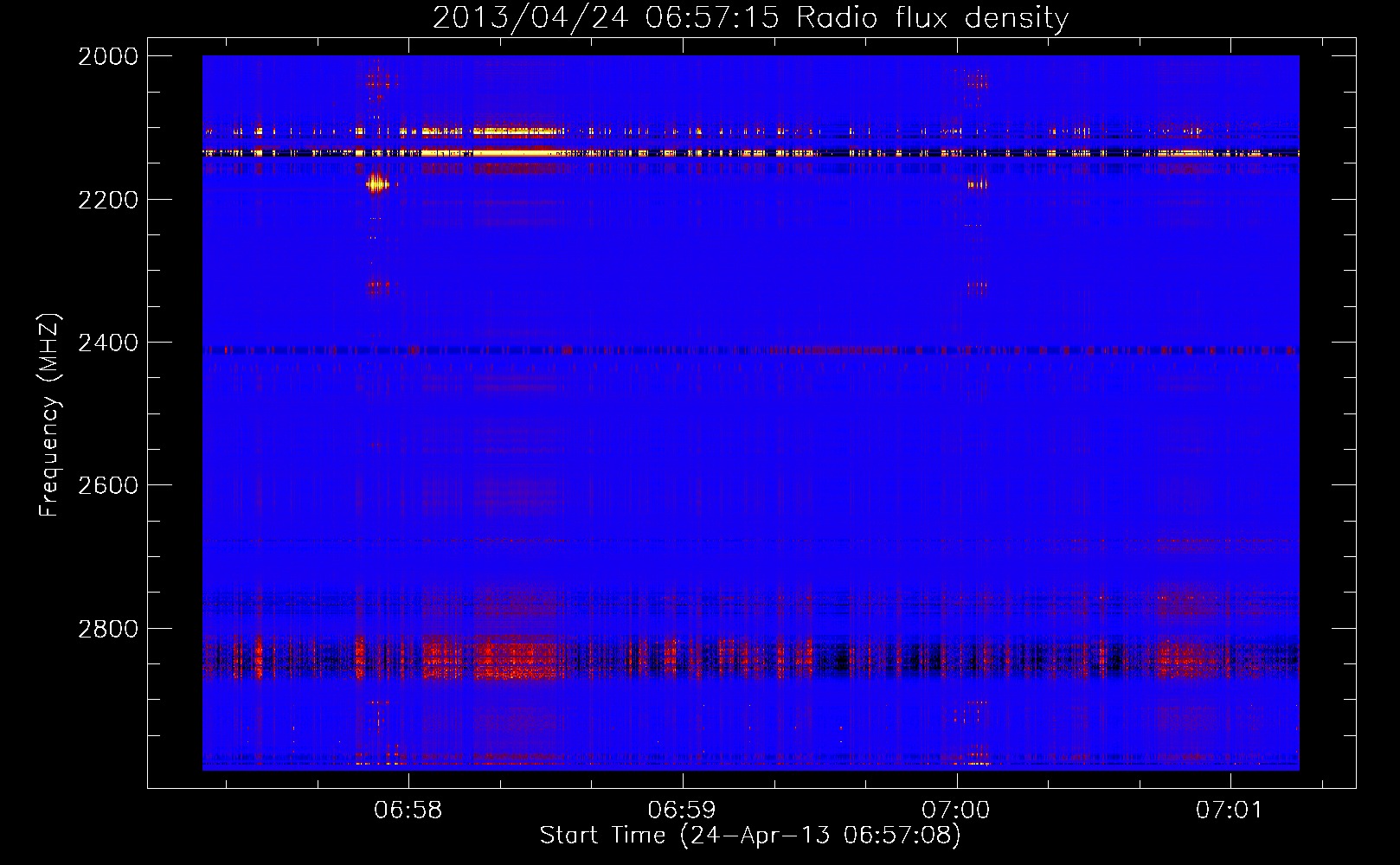Select the 2600 frequency axis label
This screenshot has height=865, width=1400.
pyautogui.click(x=108, y=486)
